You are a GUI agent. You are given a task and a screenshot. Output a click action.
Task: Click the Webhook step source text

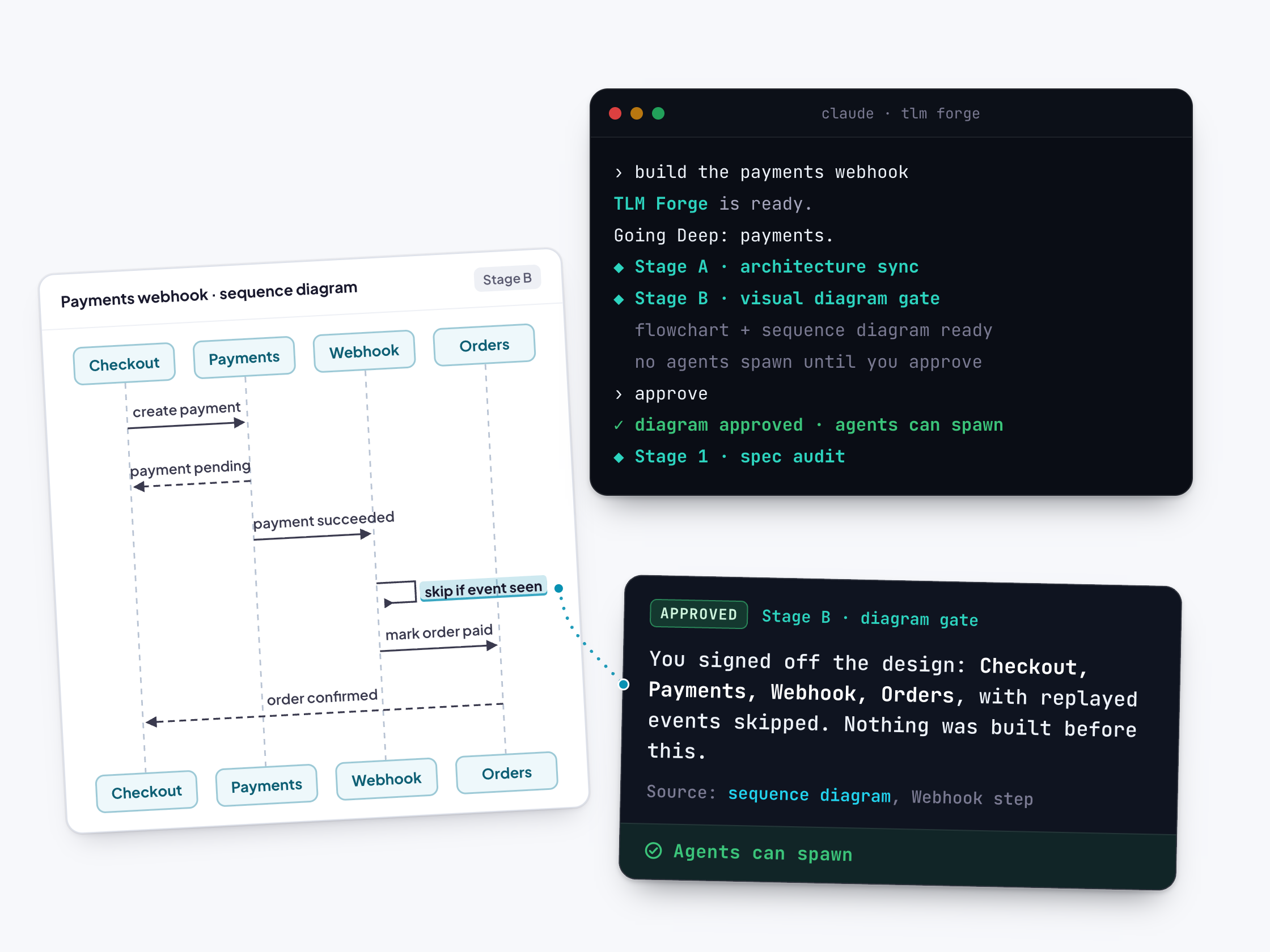point(972,798)
